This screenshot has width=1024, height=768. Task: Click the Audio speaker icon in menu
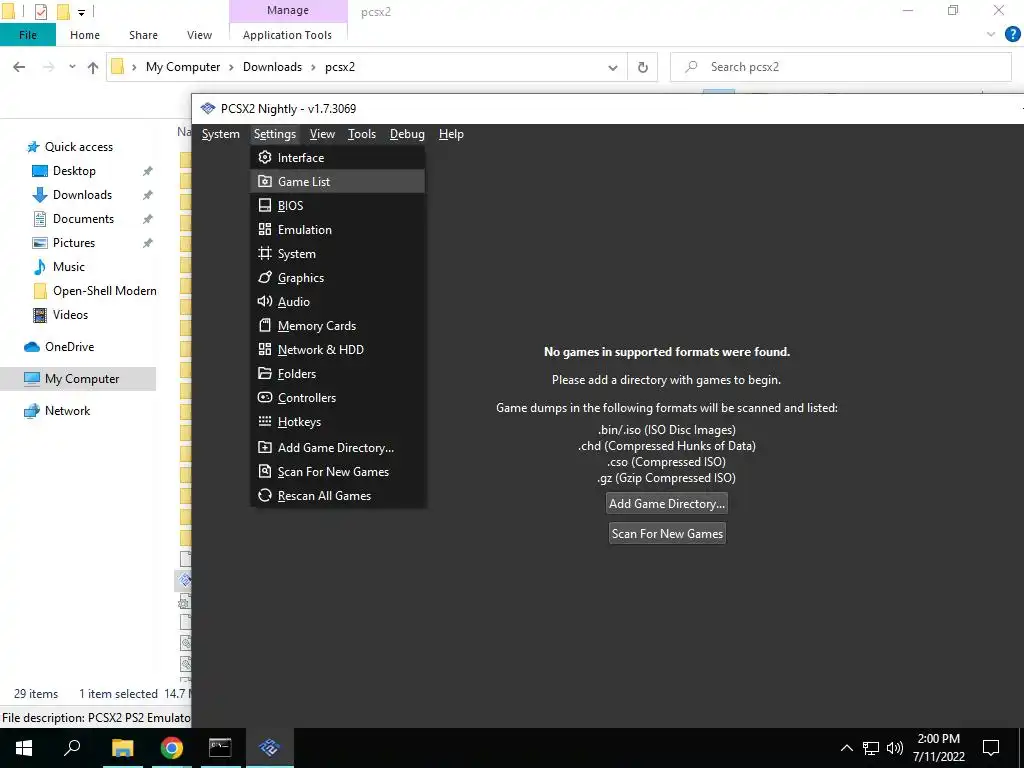tap(264, 301)
